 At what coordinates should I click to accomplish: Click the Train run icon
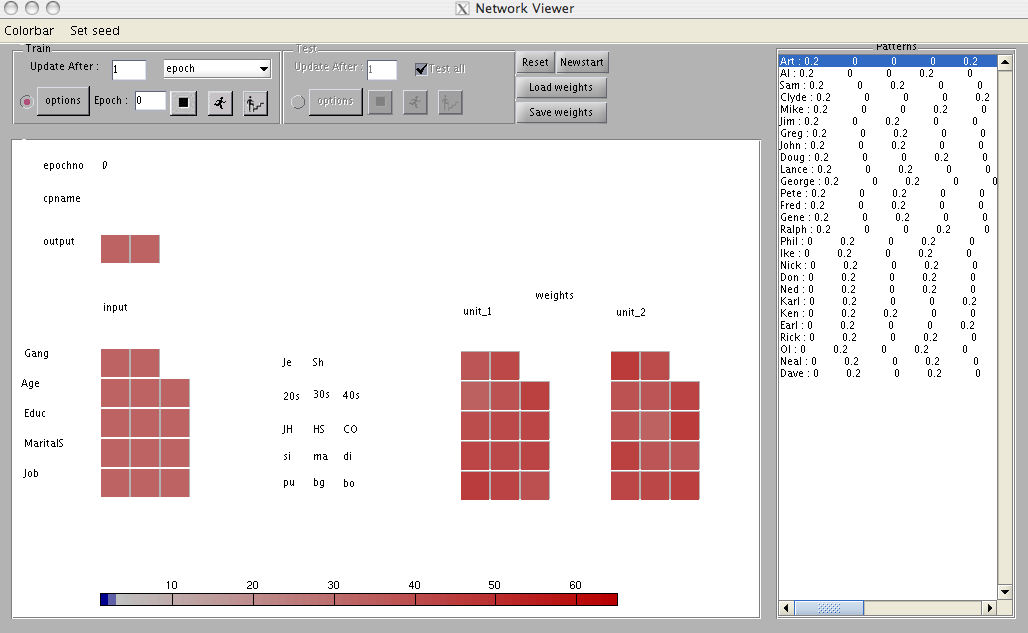[x=220, y=102]
